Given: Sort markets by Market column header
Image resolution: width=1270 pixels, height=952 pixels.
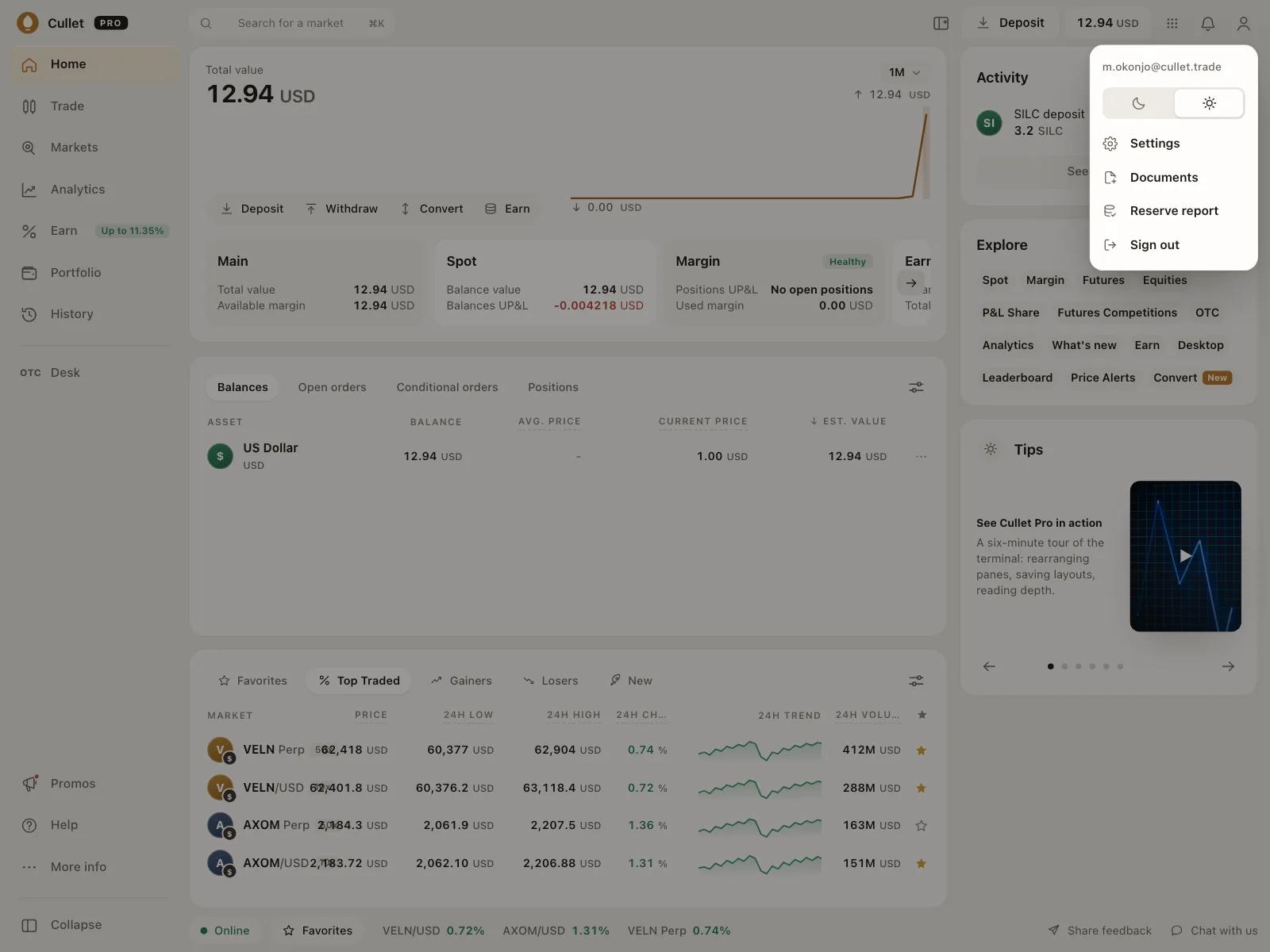Looking at the screenshot, I should point(230,716).
